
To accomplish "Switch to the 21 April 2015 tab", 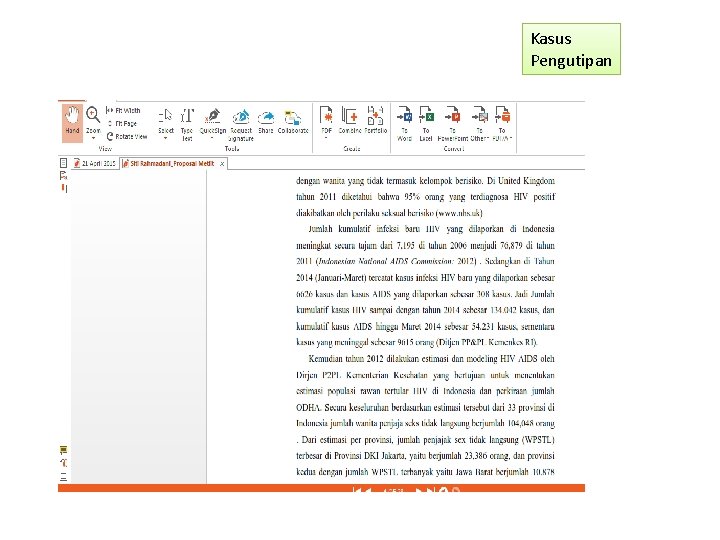I will 95,163.
